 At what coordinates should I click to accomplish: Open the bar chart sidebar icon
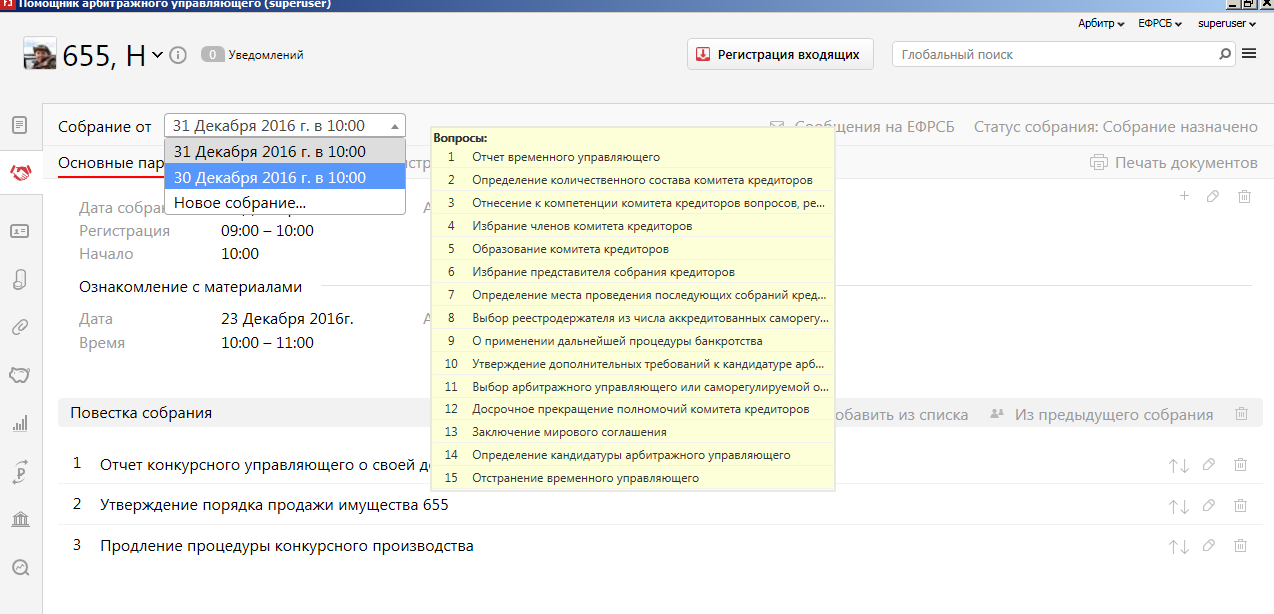[20, 423]
